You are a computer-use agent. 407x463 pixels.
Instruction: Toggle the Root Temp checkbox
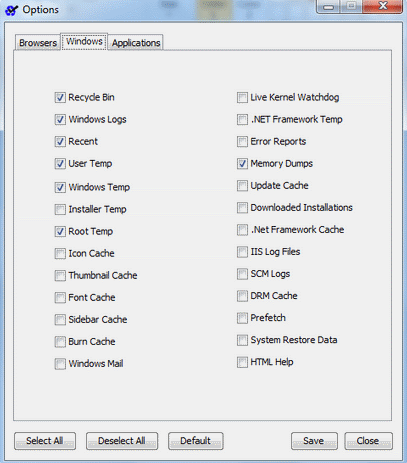(x=60, y=231)
